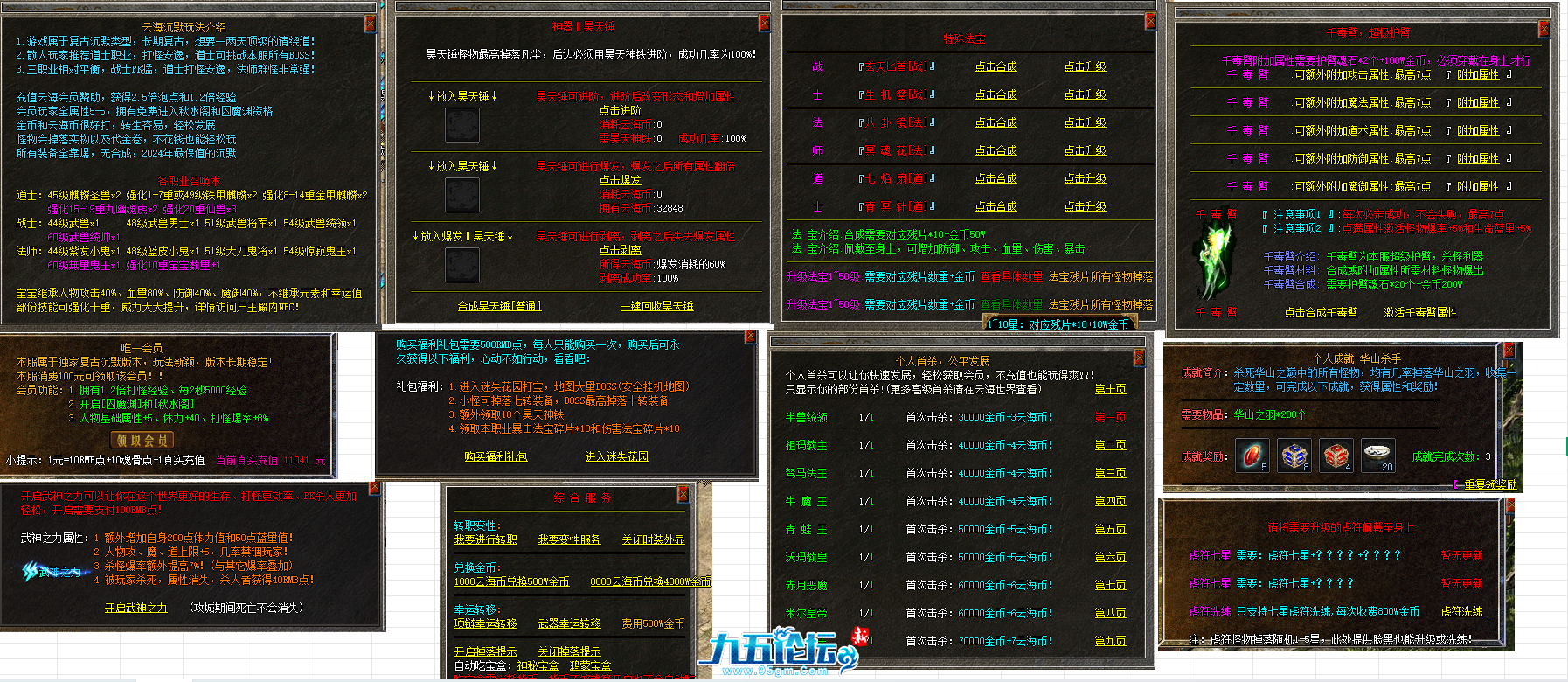
Task: Select the blue treasure box reward icon
Action: click(x=1294, y=456)
